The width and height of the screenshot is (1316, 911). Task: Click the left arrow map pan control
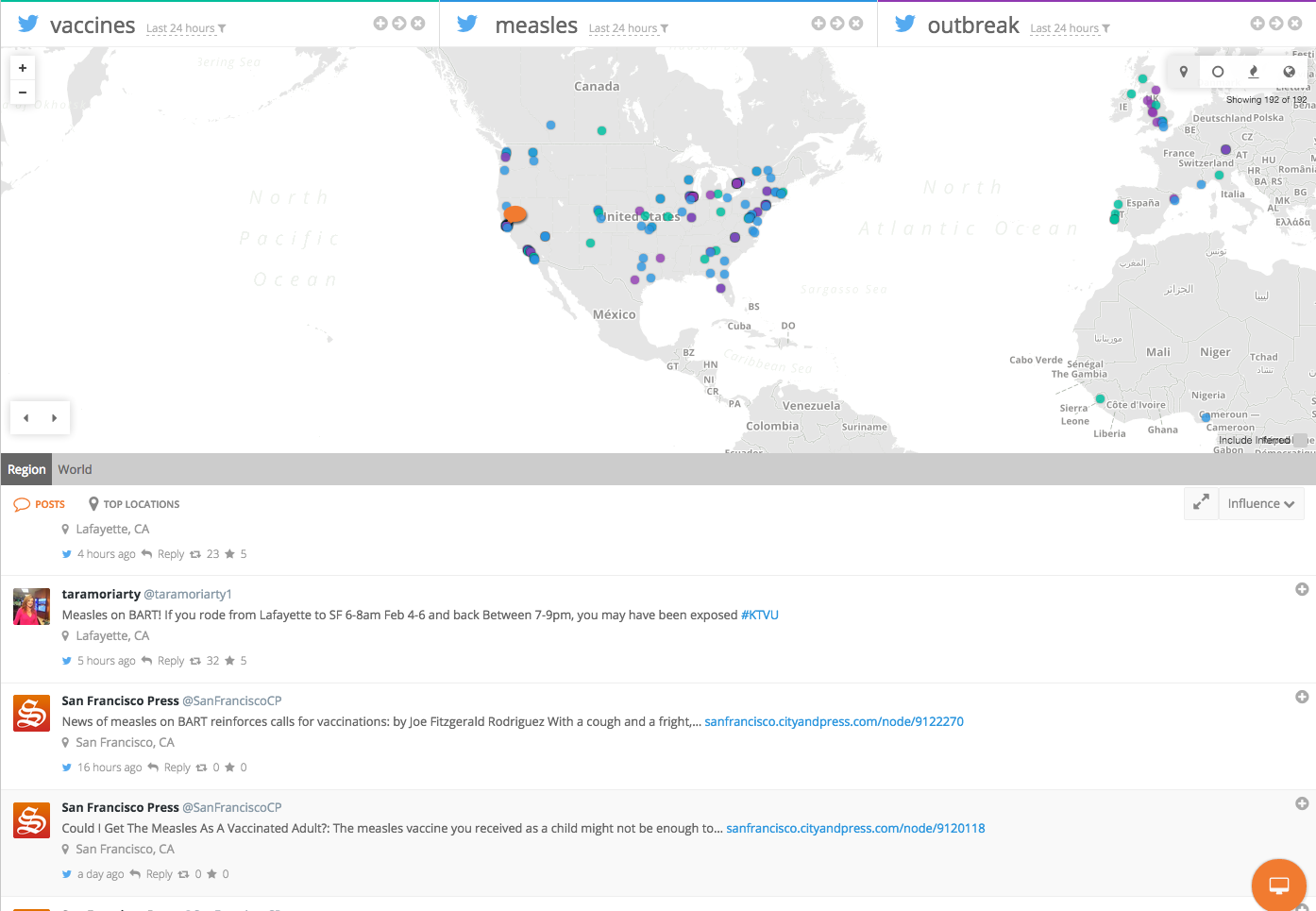(x=26, y=418)
